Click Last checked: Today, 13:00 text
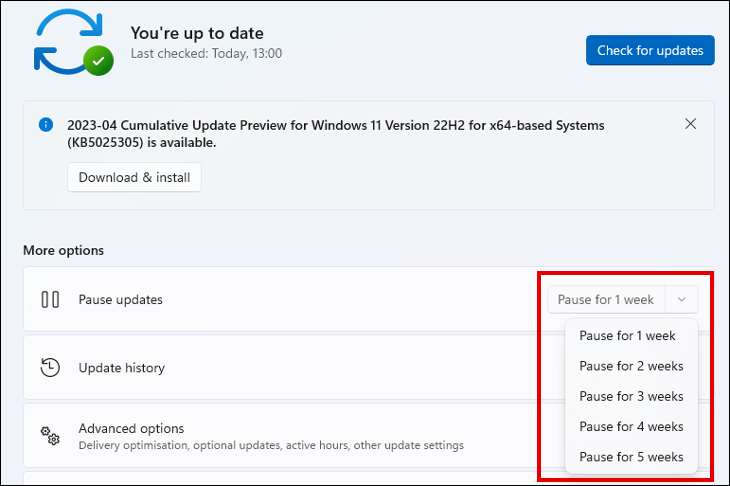Screen dimensions: 730x486 point(206,54)
